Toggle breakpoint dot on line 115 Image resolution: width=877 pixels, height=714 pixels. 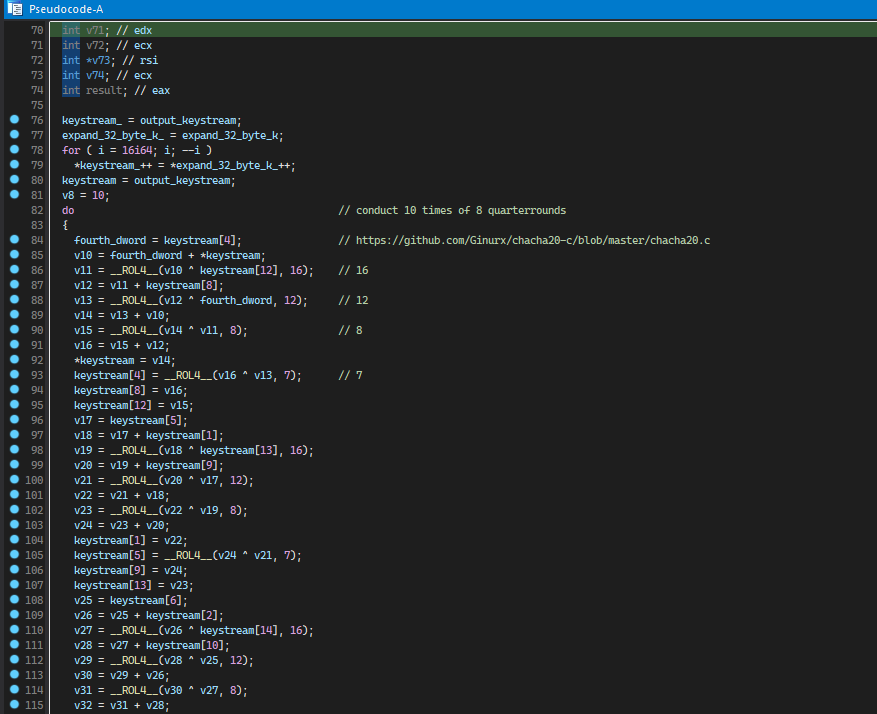click(15, 704)
